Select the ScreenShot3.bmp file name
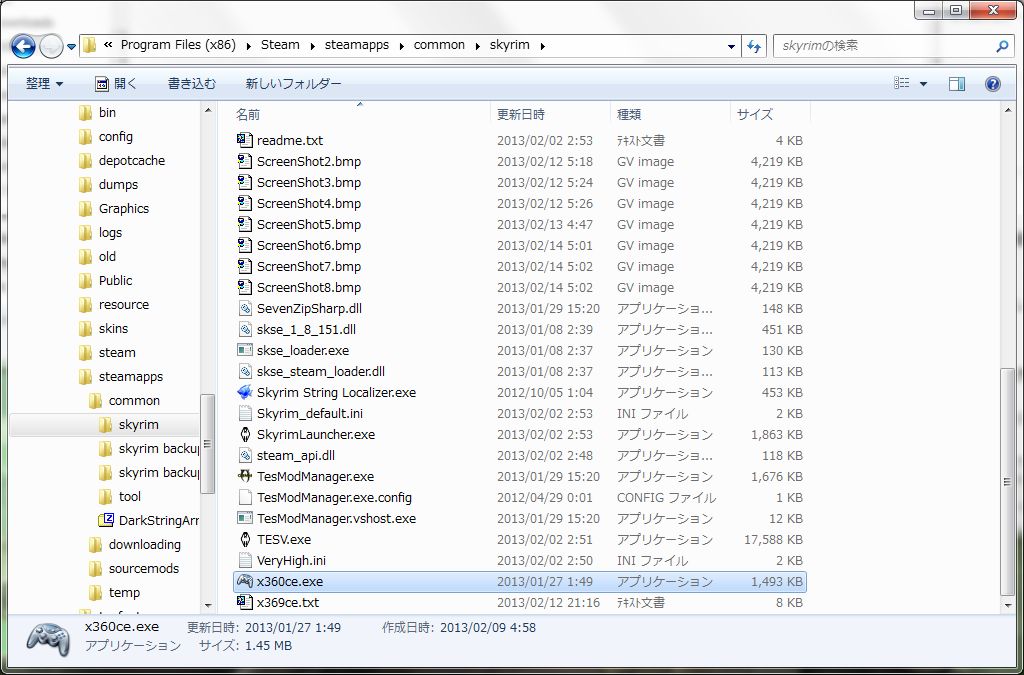The image size is (1024, 675). coord(308,182)
